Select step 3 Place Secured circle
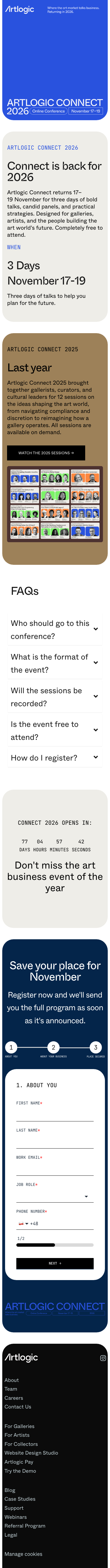The width and height of the screenshot is (110, 1568). (95, 1047)
